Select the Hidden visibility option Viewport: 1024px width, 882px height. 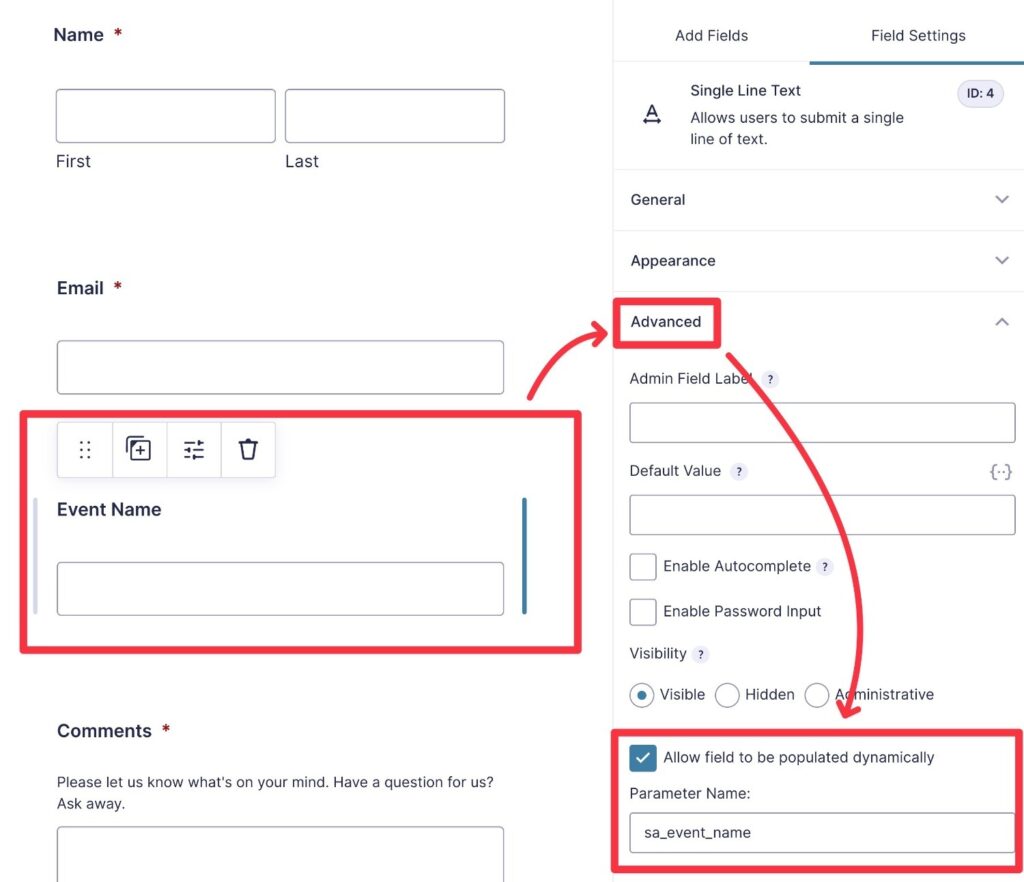[x=727, y=694]
